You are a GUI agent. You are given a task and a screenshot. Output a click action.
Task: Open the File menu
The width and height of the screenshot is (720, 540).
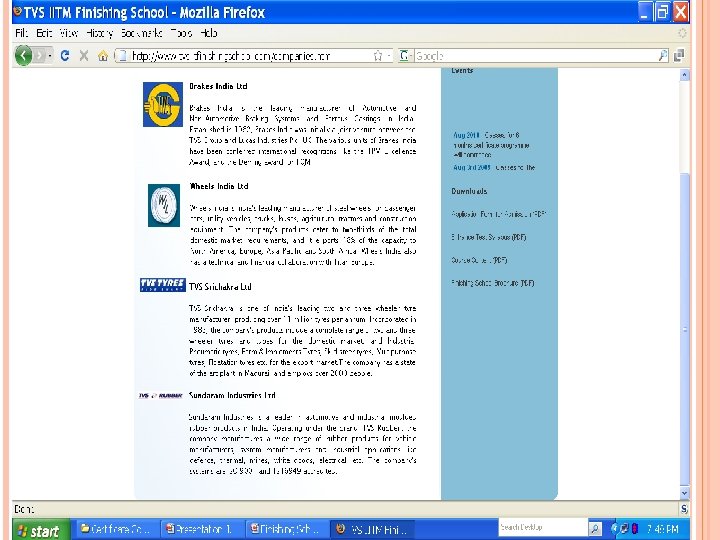tap(21, 33)
